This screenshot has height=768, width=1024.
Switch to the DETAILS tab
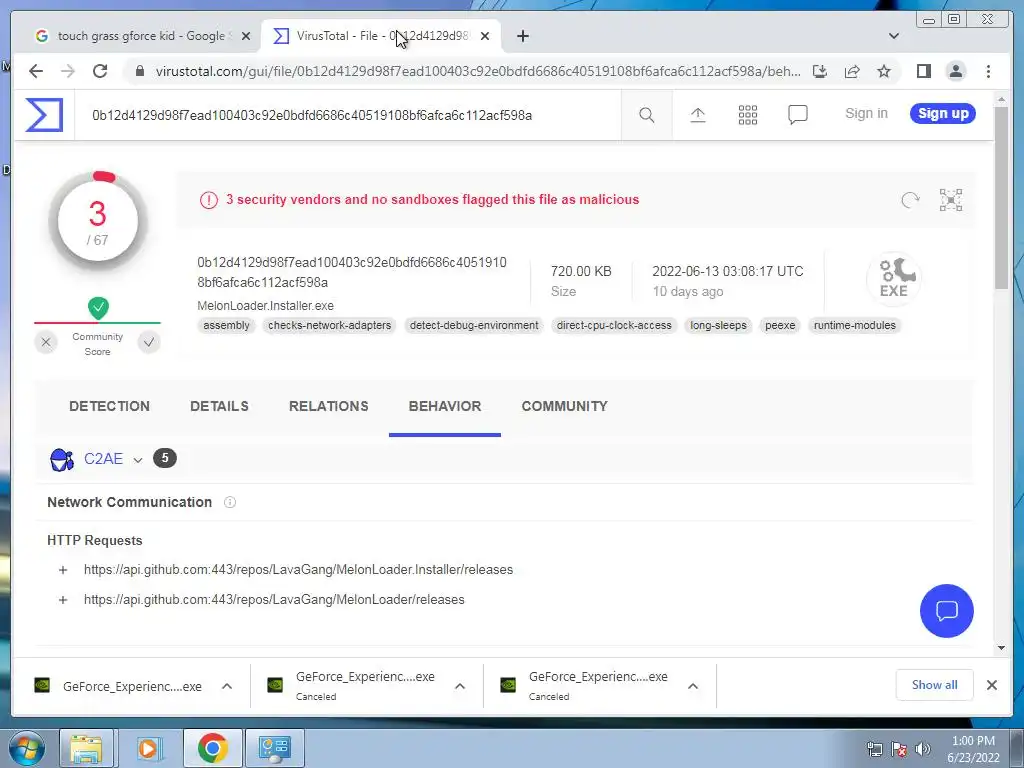(219, 406)
